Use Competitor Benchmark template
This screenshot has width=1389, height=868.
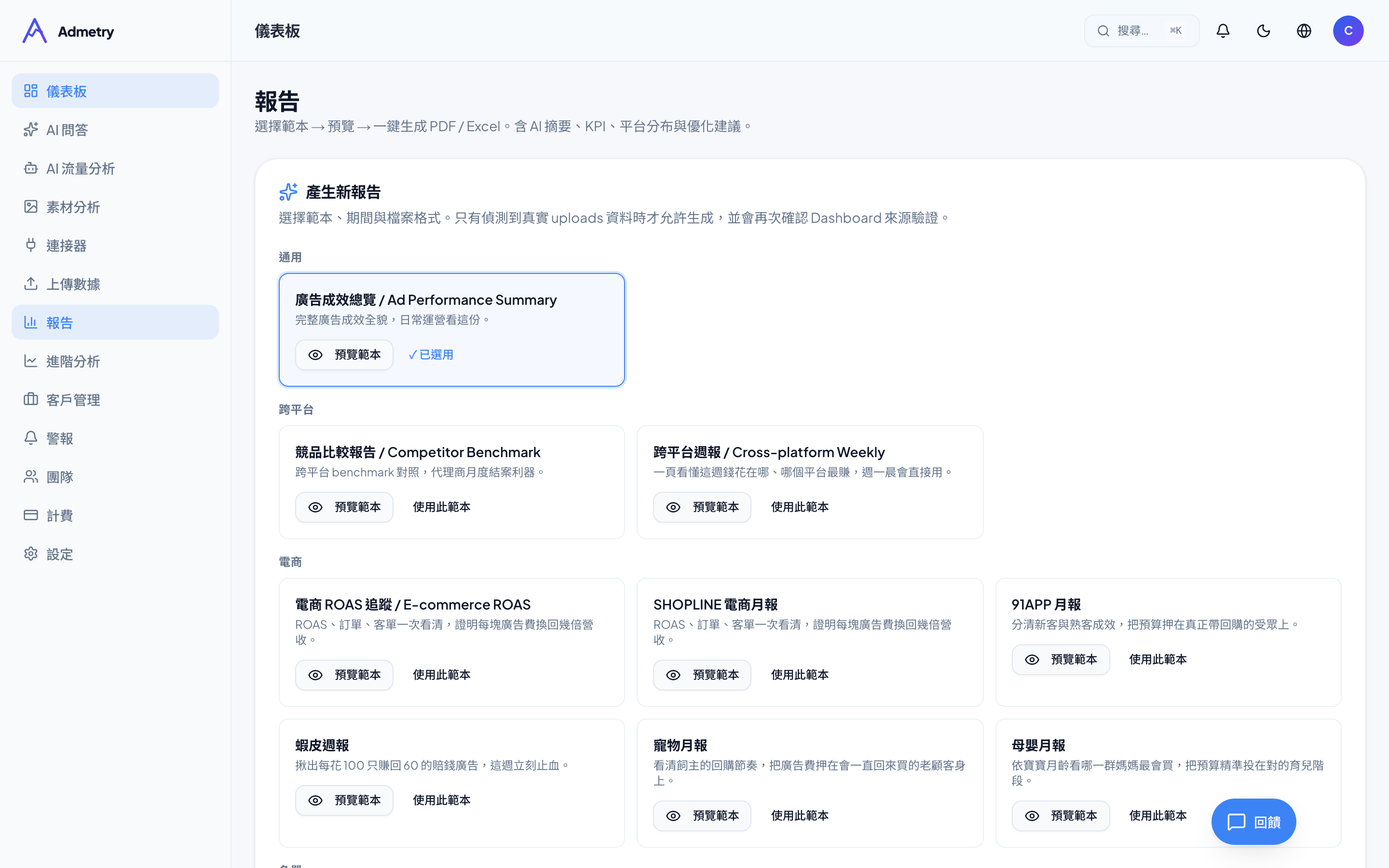pyautogui.click(x=441, y=507)
